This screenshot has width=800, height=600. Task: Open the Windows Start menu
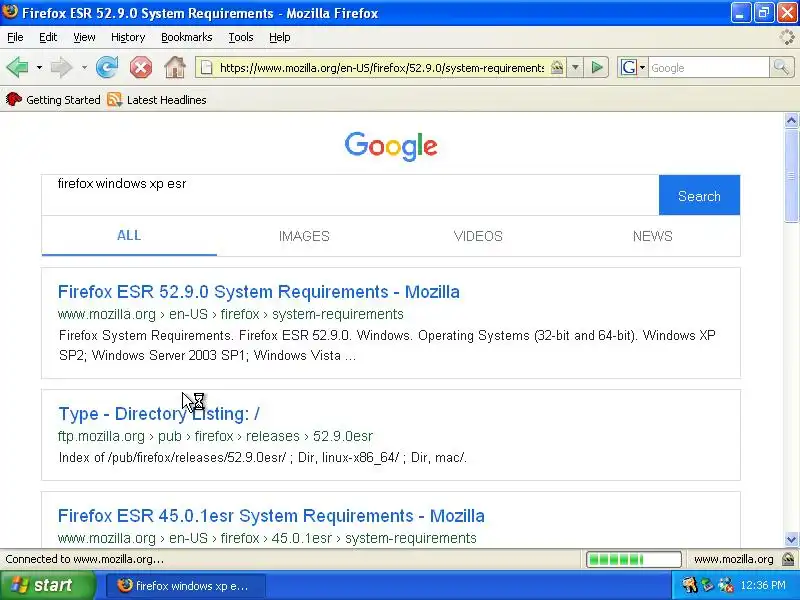pos(47,585)
